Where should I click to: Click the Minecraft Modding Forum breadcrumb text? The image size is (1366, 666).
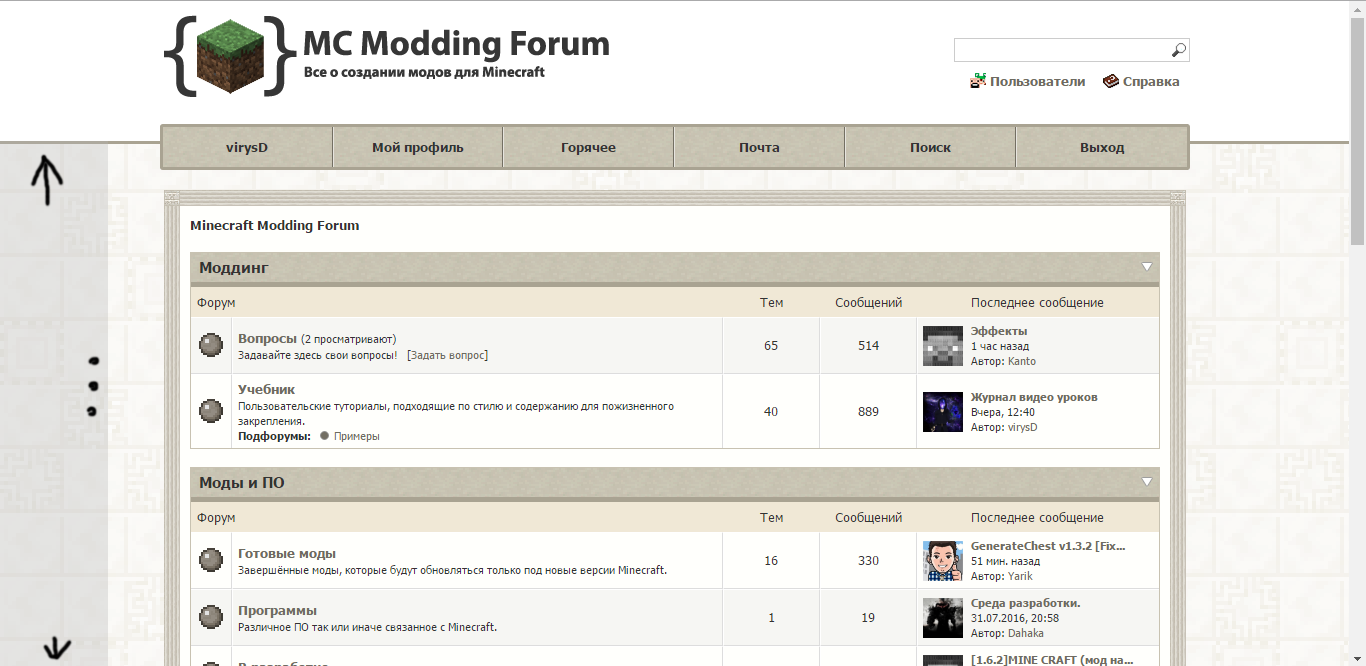click(x=275, y=225)
